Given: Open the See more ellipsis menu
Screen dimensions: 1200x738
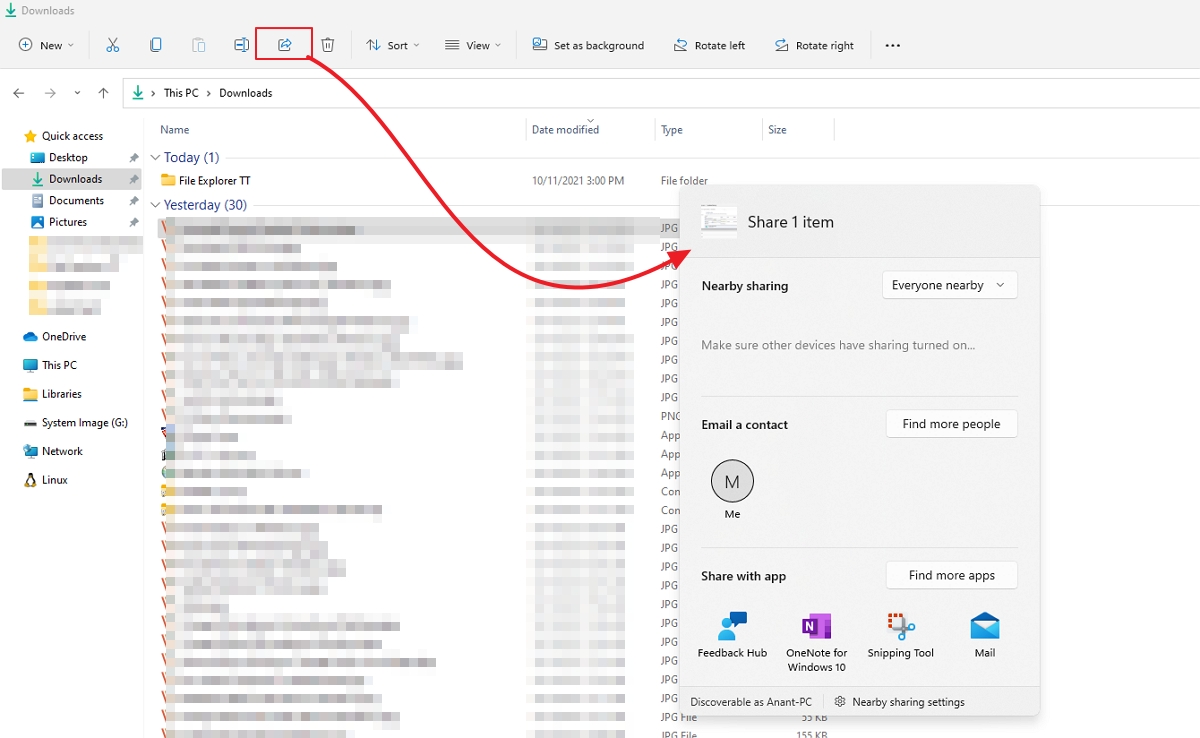Looking at the screenshot, I should [893, 45].
